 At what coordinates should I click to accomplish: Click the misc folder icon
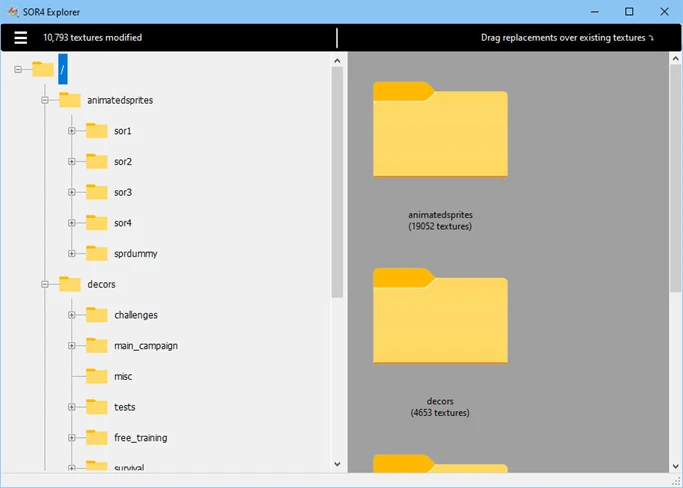pyautogui.click(x=97, y=376)
